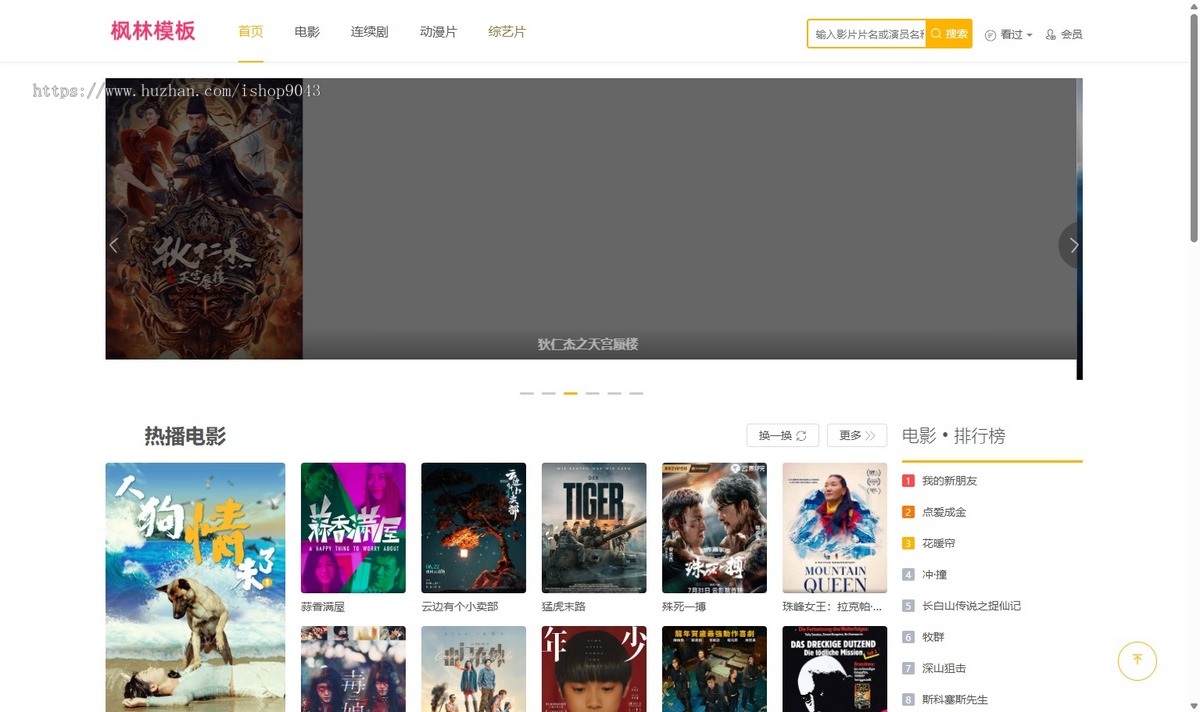Open ranking item 花暖帘
The height and width of the screenshot is (712, 1200).
coord(938,543)
